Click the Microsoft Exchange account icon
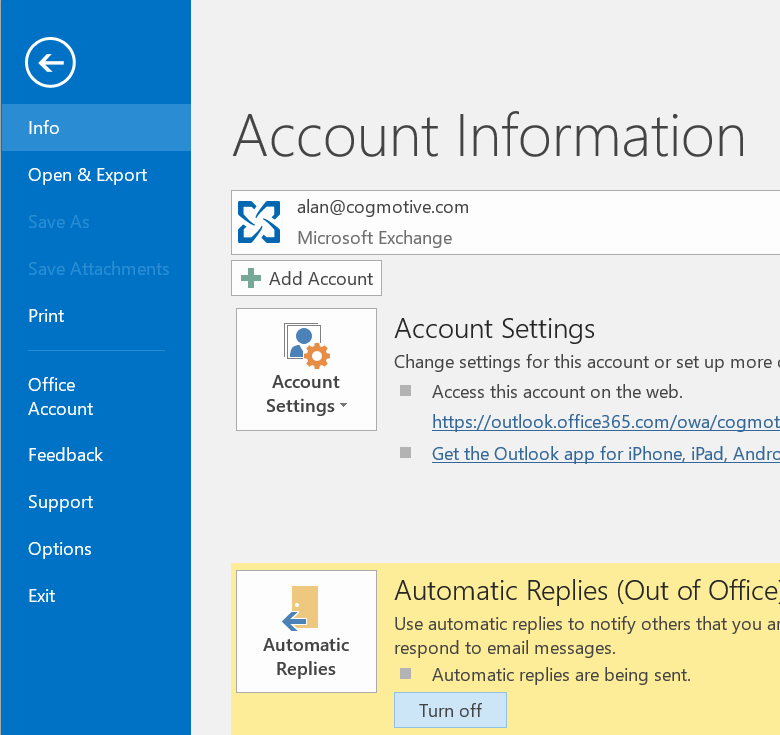Screen dimensions: 780x735 tap(258, 222)
